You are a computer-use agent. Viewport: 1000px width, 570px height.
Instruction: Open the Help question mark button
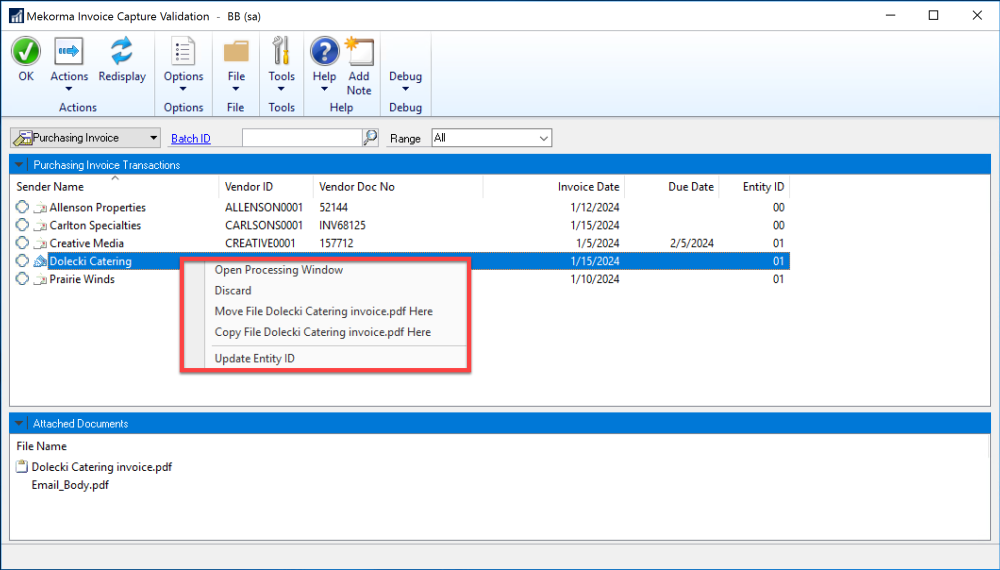325,64
